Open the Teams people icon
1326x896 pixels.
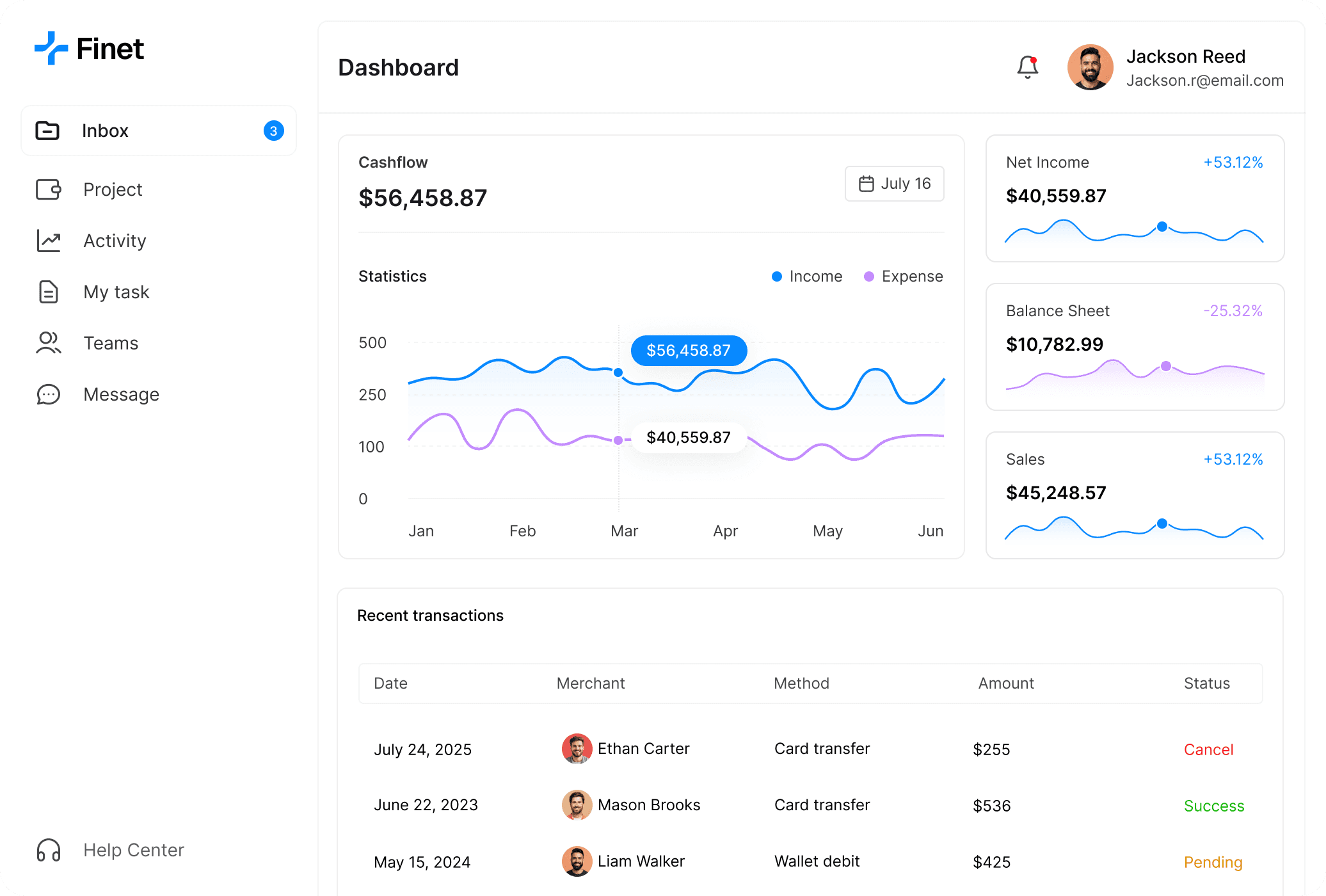pos(49,343)
